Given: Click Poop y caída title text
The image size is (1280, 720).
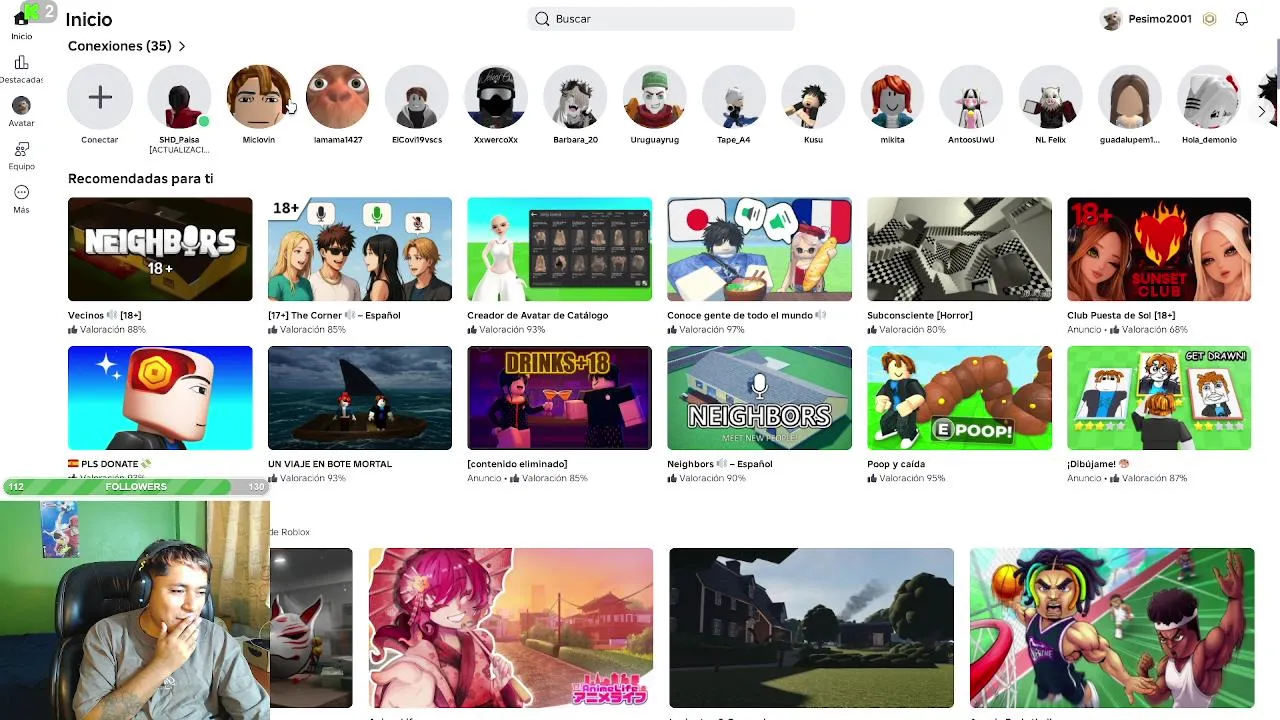Looking at the screenshot, I should [x=896, y=464].
